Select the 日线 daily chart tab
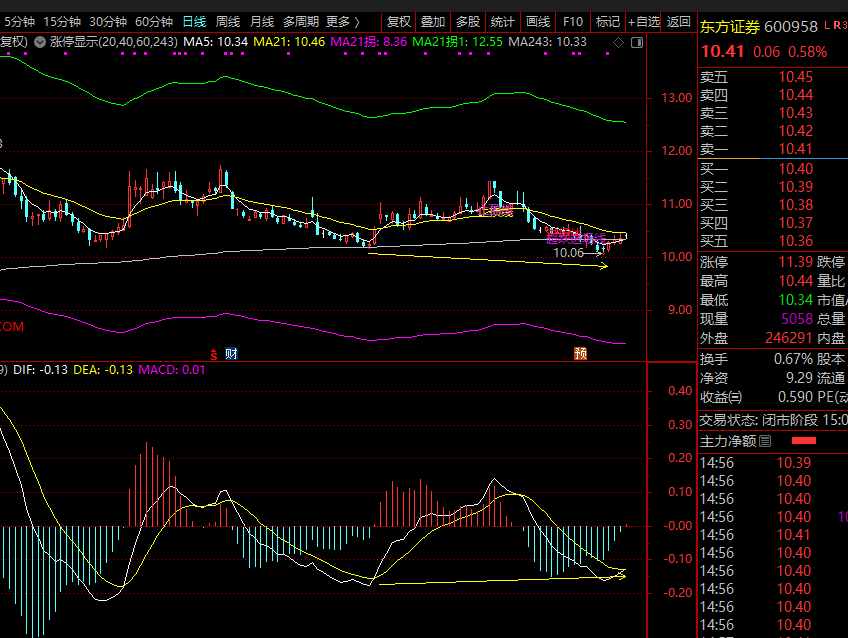Screen dimensions: 848x638 click(x=194, y=22)
